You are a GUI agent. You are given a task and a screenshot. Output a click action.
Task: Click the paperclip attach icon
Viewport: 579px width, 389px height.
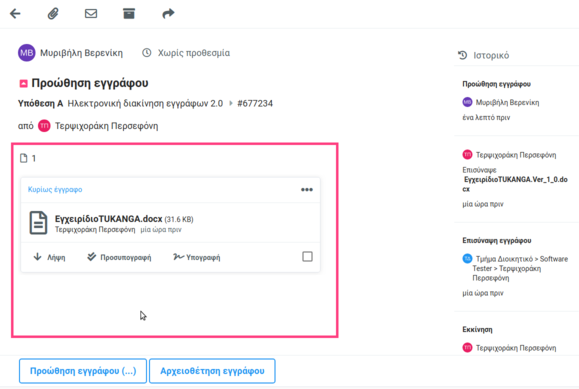[53, 14]
